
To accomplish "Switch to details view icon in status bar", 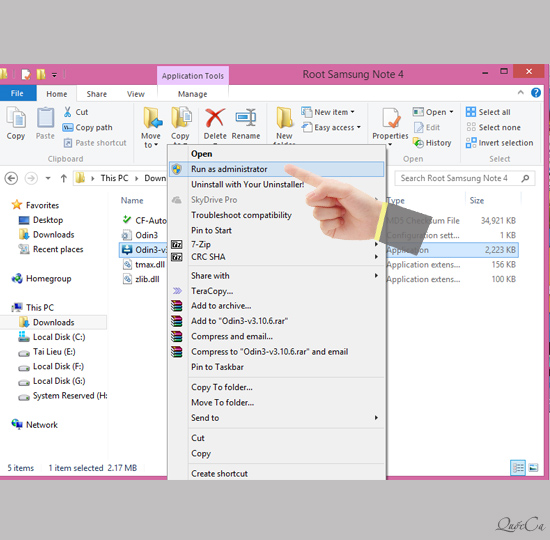I will coord(517,467).
